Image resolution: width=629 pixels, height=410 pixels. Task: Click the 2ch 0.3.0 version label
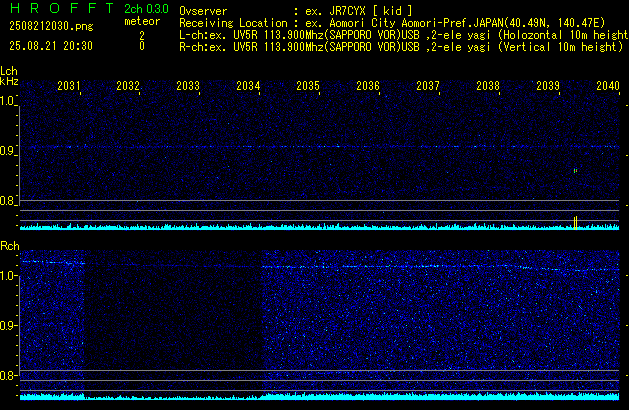click(x=146, y=9)
